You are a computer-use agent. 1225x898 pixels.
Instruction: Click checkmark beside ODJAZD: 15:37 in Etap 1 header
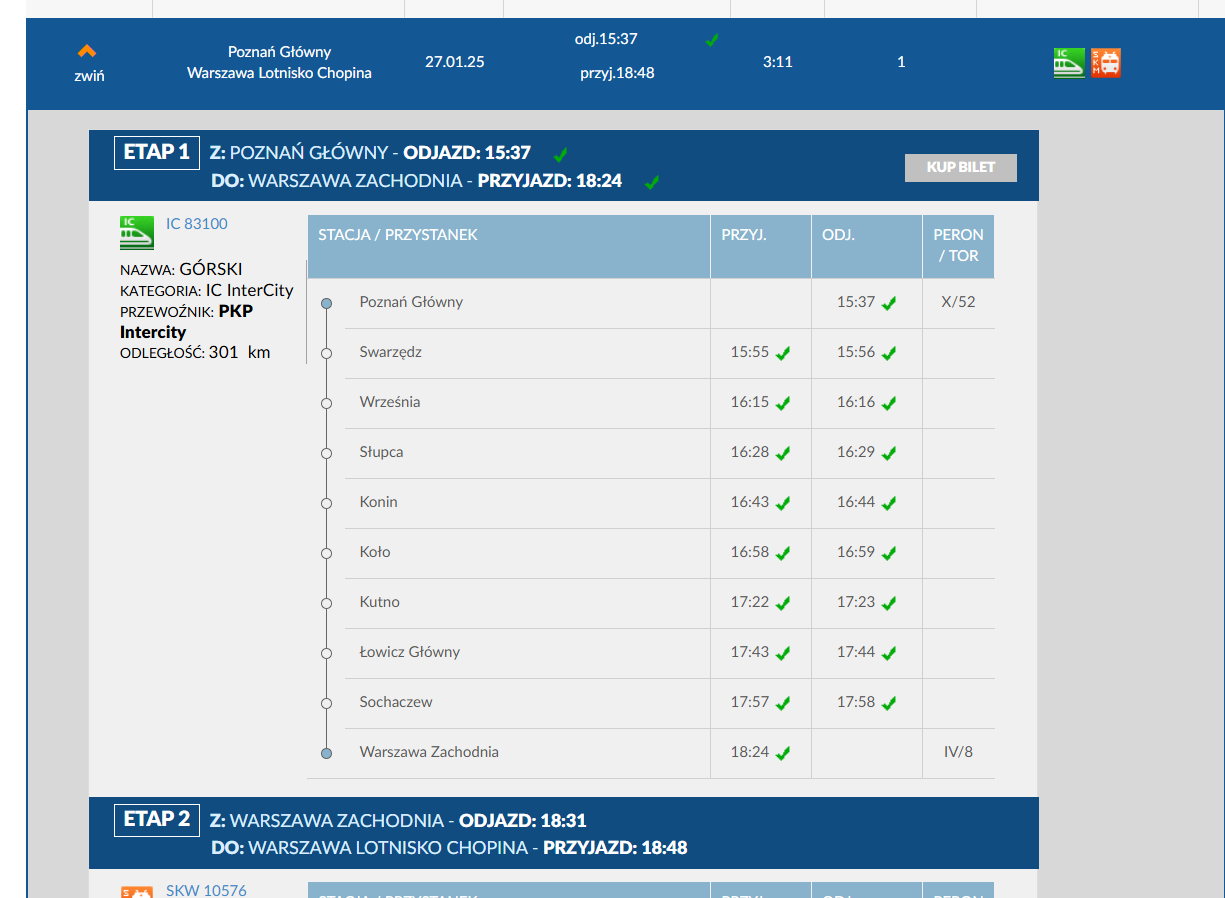tap(561, 154)
